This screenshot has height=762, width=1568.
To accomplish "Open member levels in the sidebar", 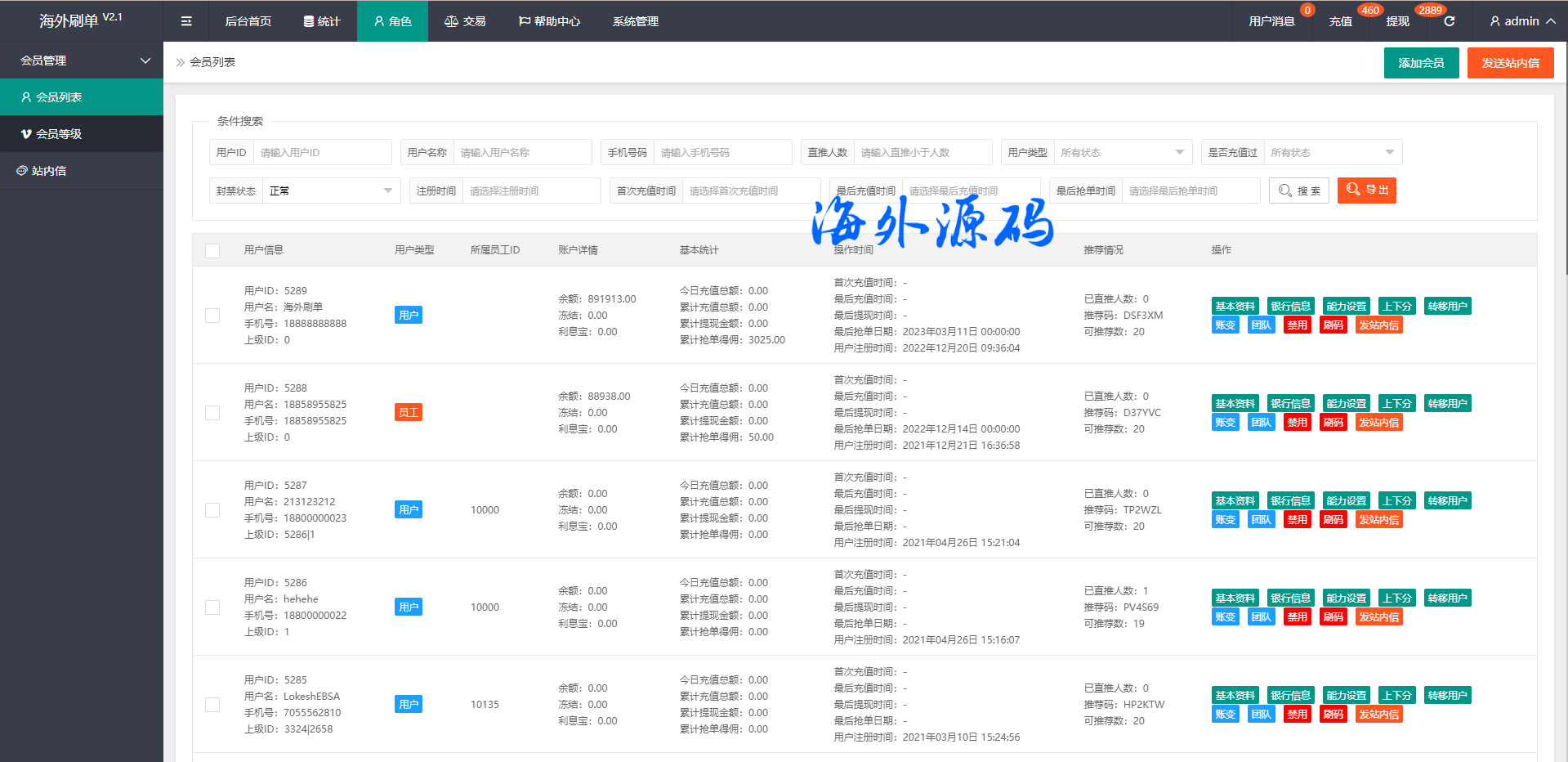I will pos(59,134).
